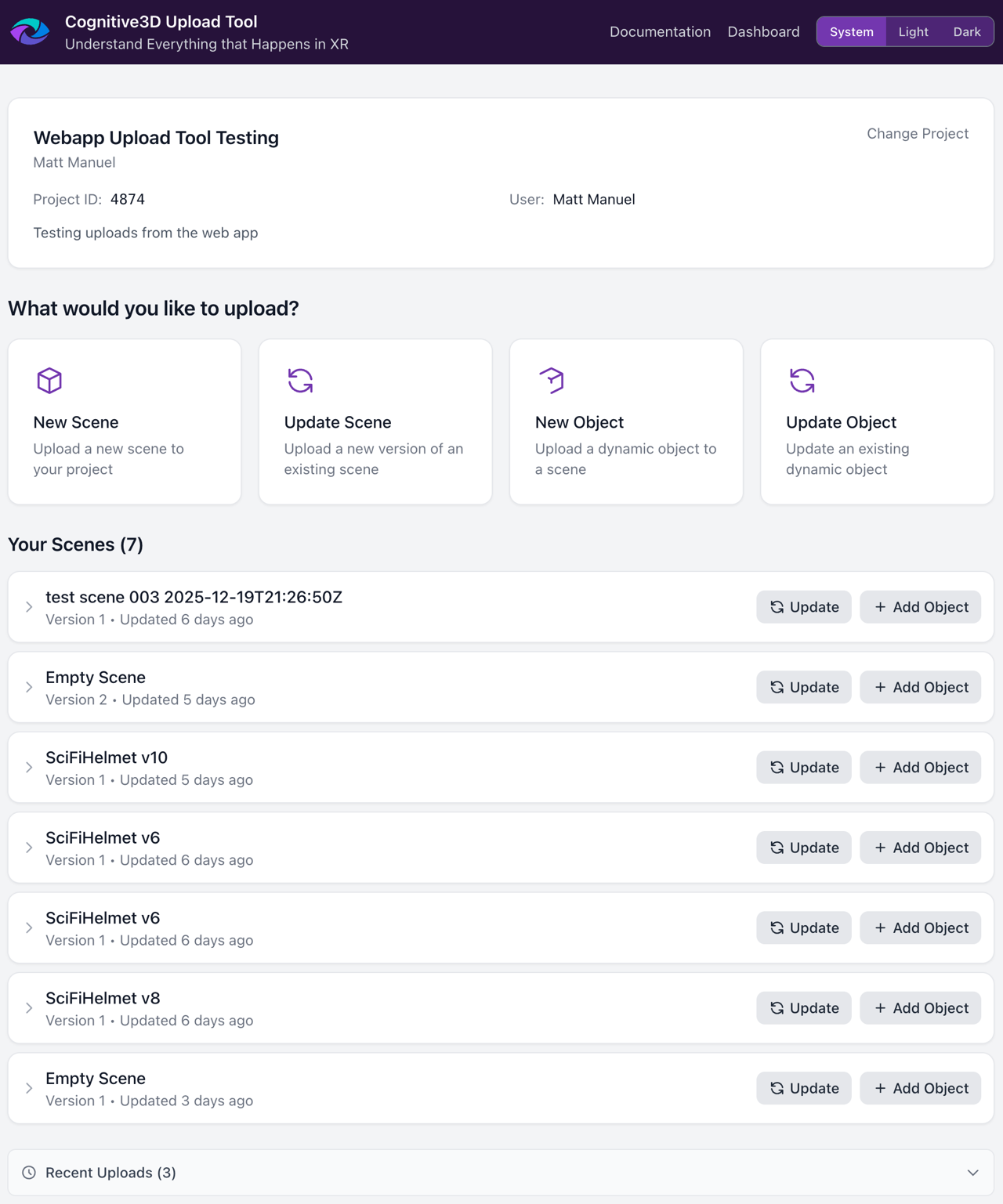Expand the Recent Uploads section
Viewport: 1003px width, 1204px height.
(972, 1172)
